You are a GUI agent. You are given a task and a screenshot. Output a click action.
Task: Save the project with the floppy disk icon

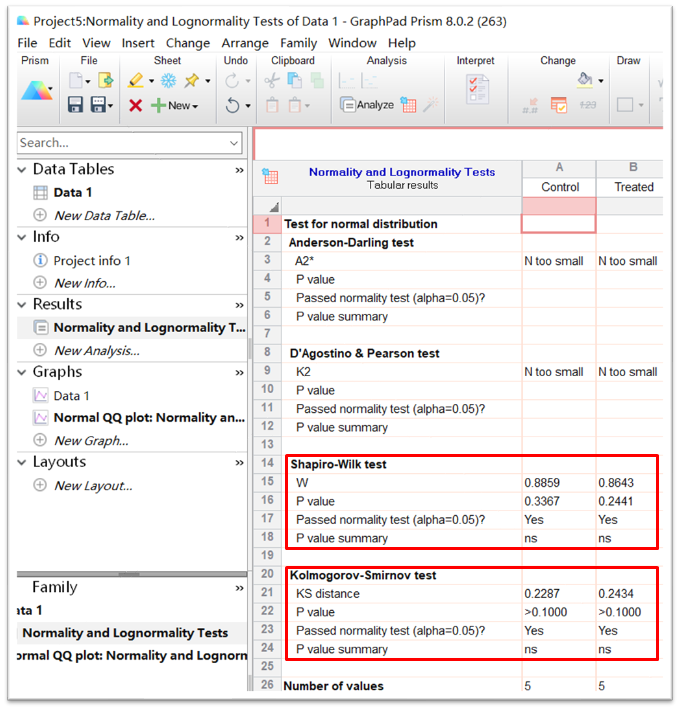click(x=75, y=105)
